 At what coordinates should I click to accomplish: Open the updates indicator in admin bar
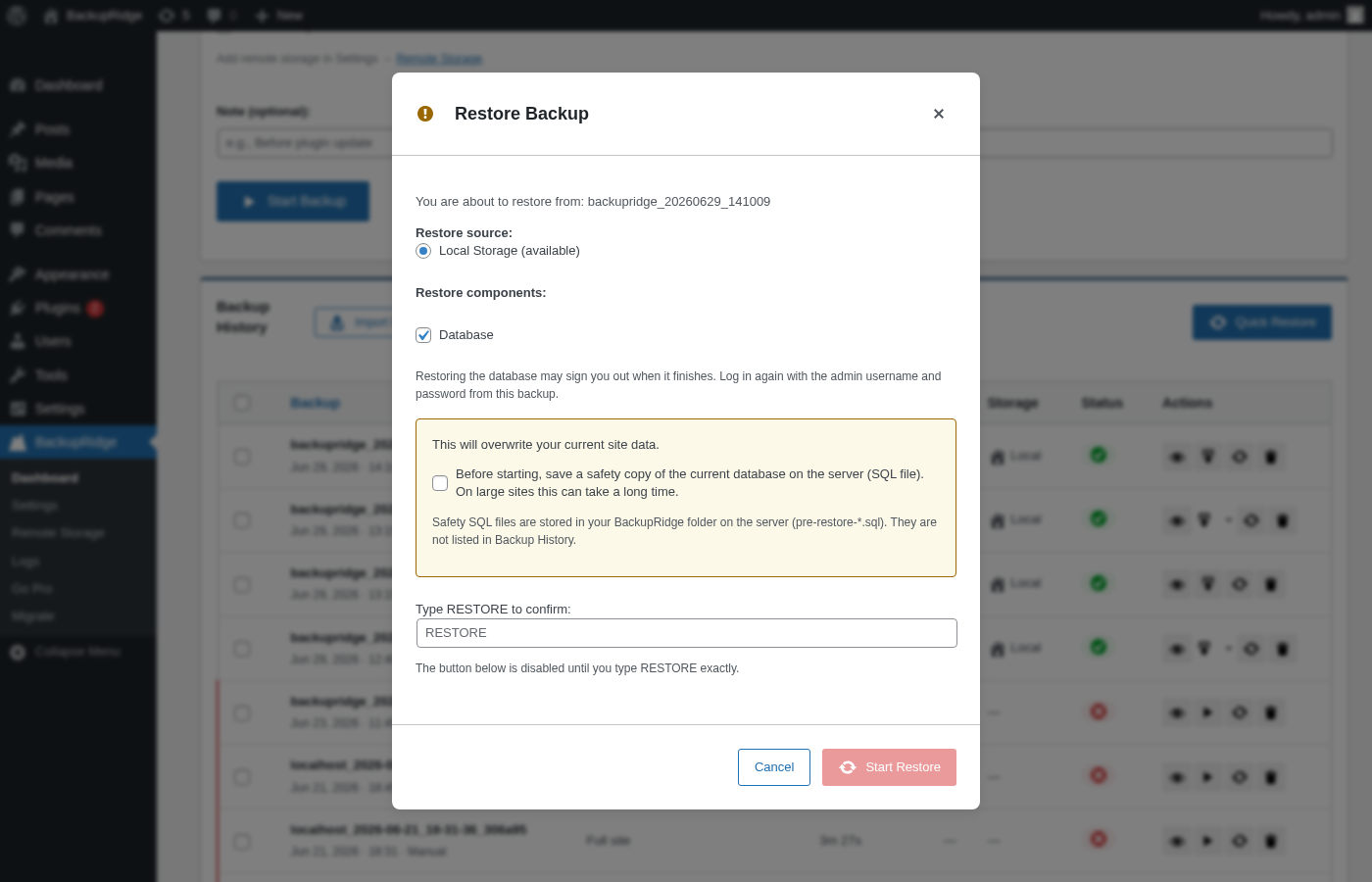(174, 16)
